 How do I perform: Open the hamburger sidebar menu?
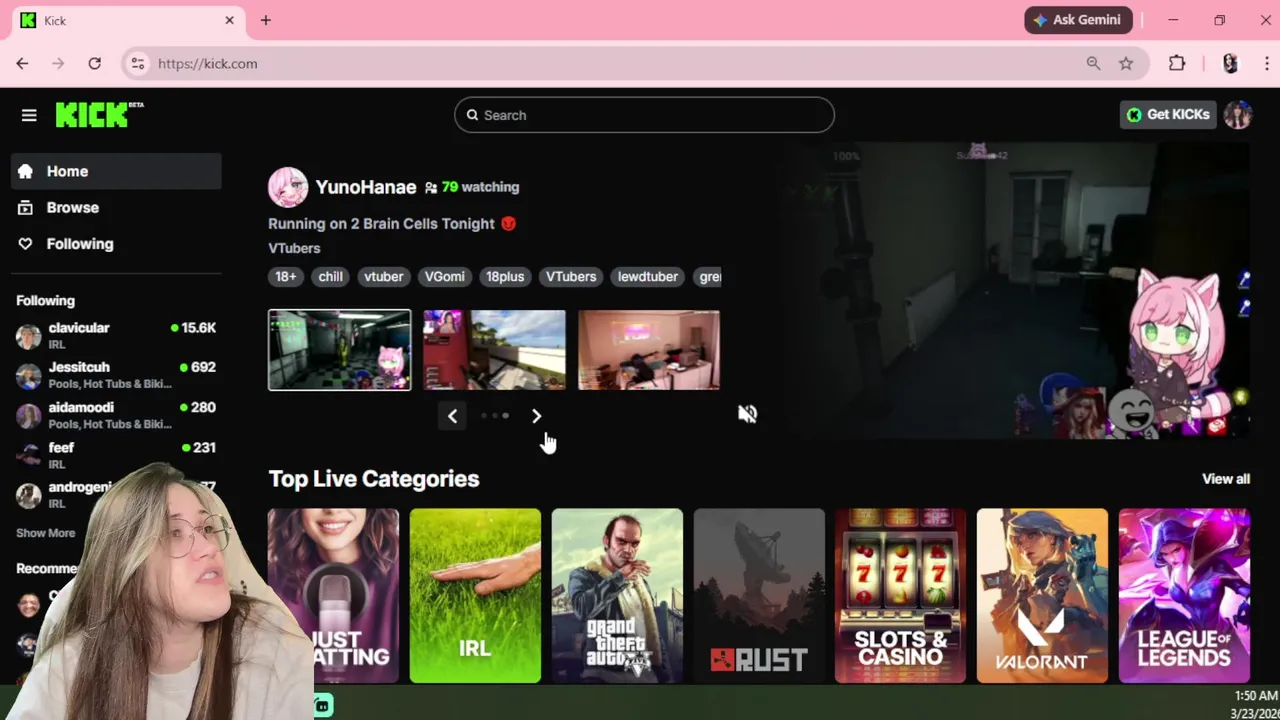(x=29, y=115)
